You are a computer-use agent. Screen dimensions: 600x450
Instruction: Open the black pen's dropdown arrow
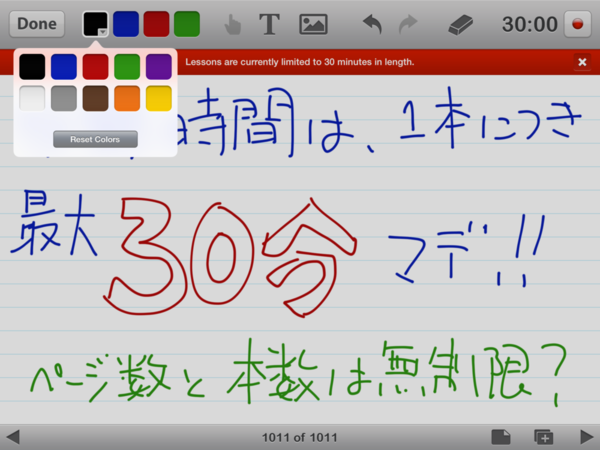point(103,33)
